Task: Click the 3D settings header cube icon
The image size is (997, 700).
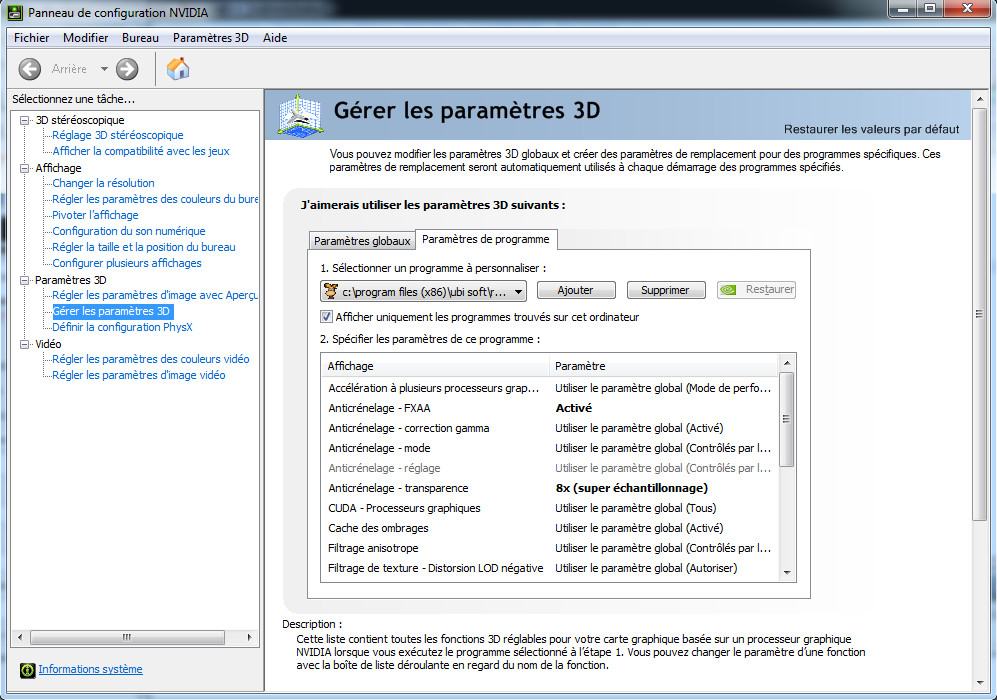Action: (299, 115)
